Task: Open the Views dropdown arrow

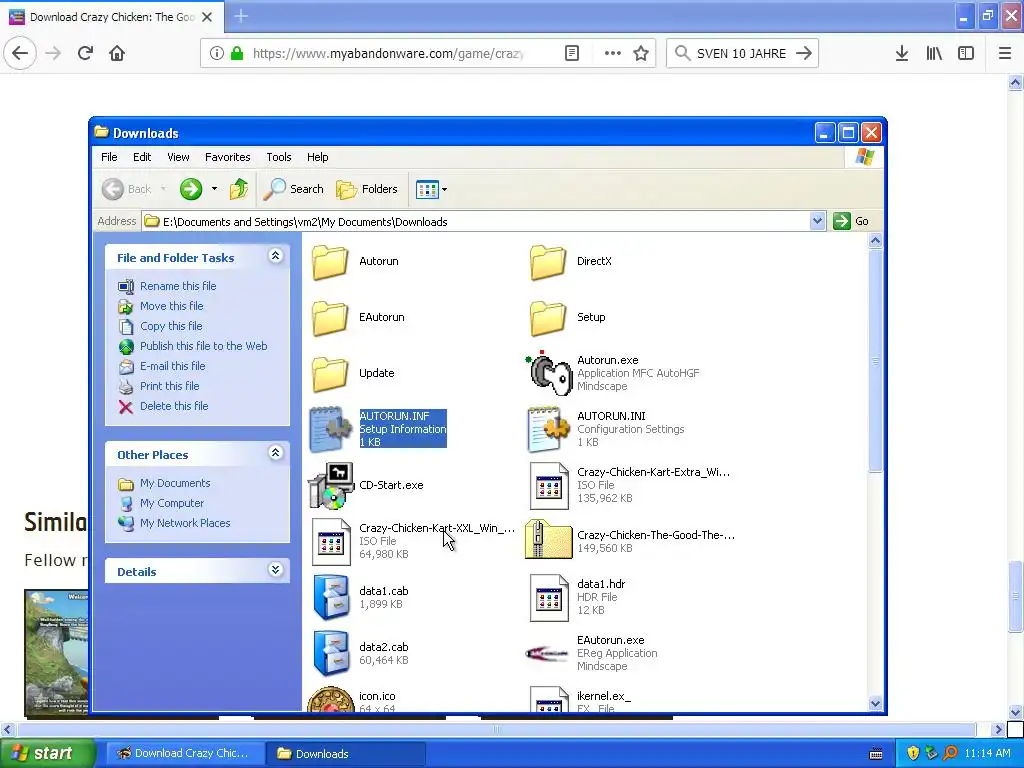Action: tap(445, 189)
